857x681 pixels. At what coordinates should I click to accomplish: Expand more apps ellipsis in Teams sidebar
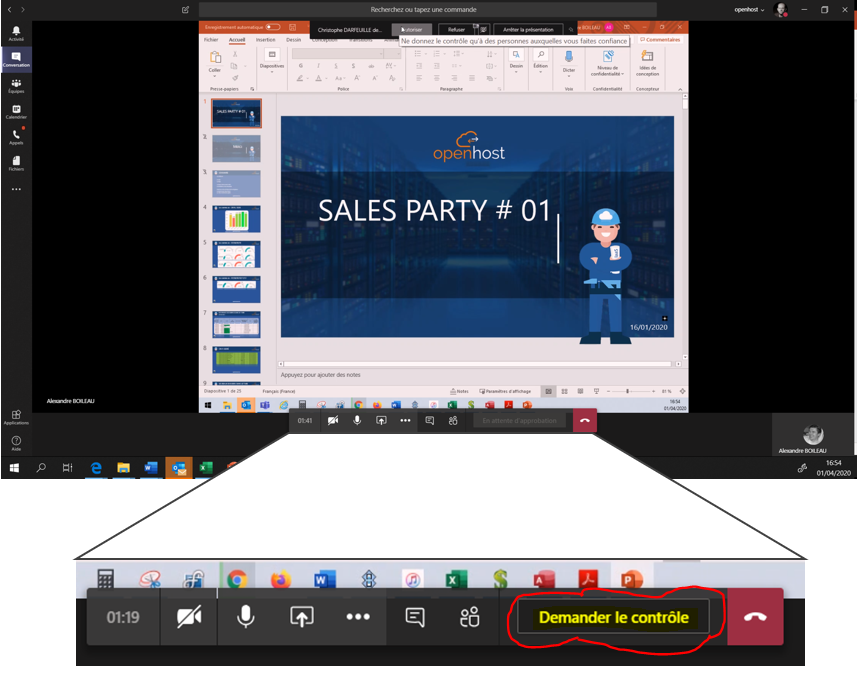16,188
